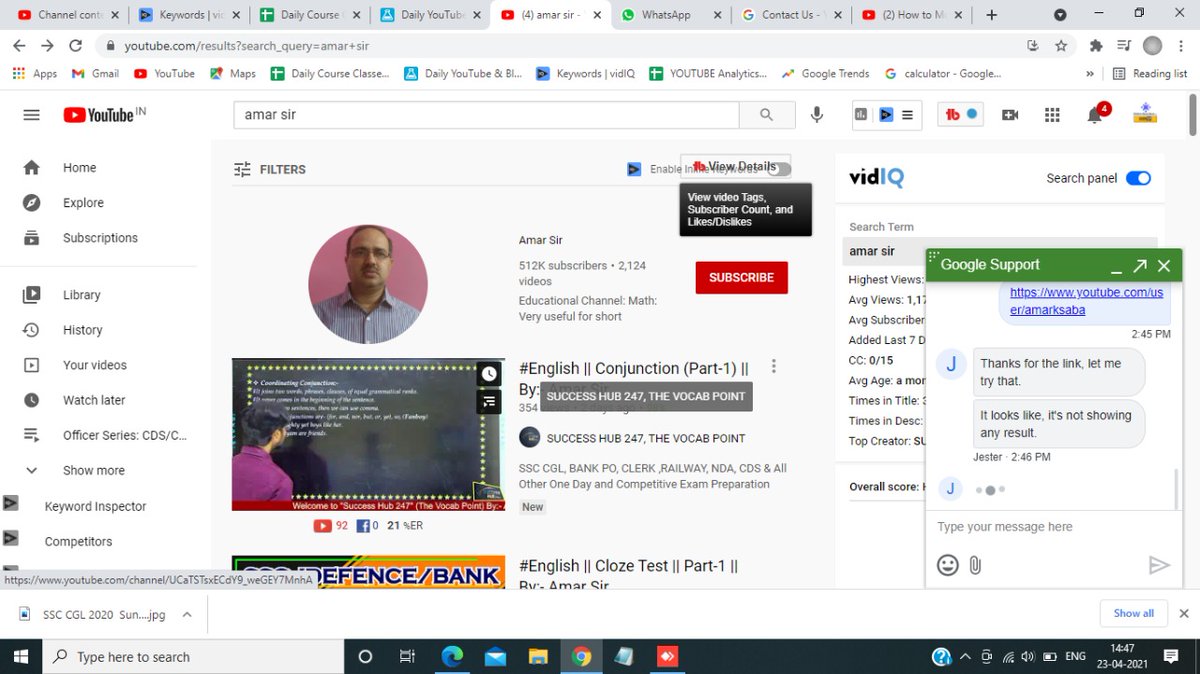The height and width of the screenshot is (674, 1200).
Task: Switch to the WhatsApp tab
Action: (x=669, y=15)
